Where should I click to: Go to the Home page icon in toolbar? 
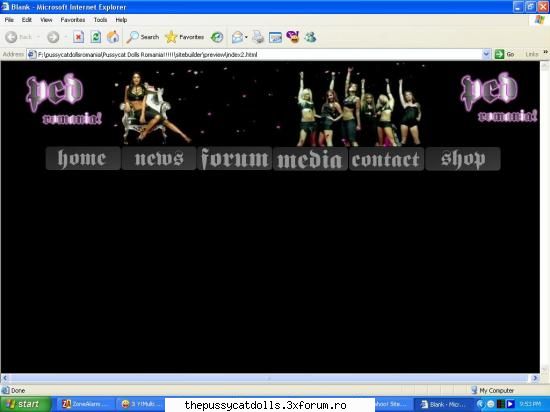113,37
